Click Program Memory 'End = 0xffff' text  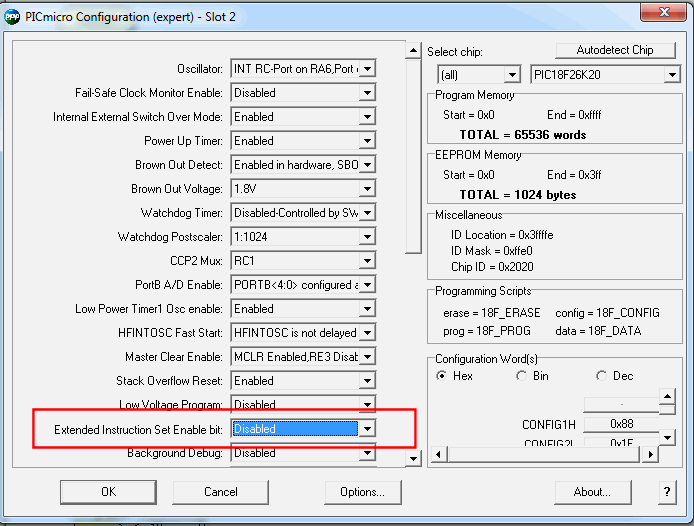[x=574, y=115]
